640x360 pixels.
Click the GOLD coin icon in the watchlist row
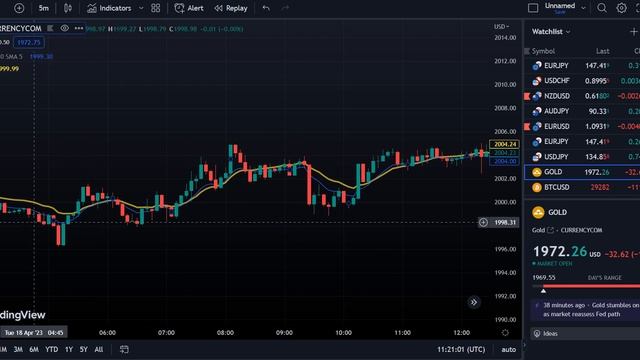pyautogui.click(x=537, y=172)
